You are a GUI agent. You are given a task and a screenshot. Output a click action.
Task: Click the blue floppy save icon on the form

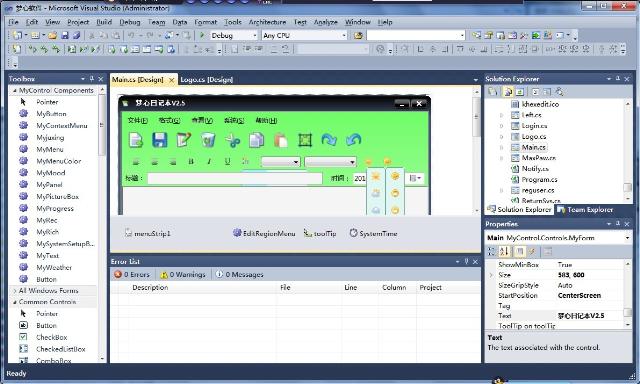tap(160, 140)
